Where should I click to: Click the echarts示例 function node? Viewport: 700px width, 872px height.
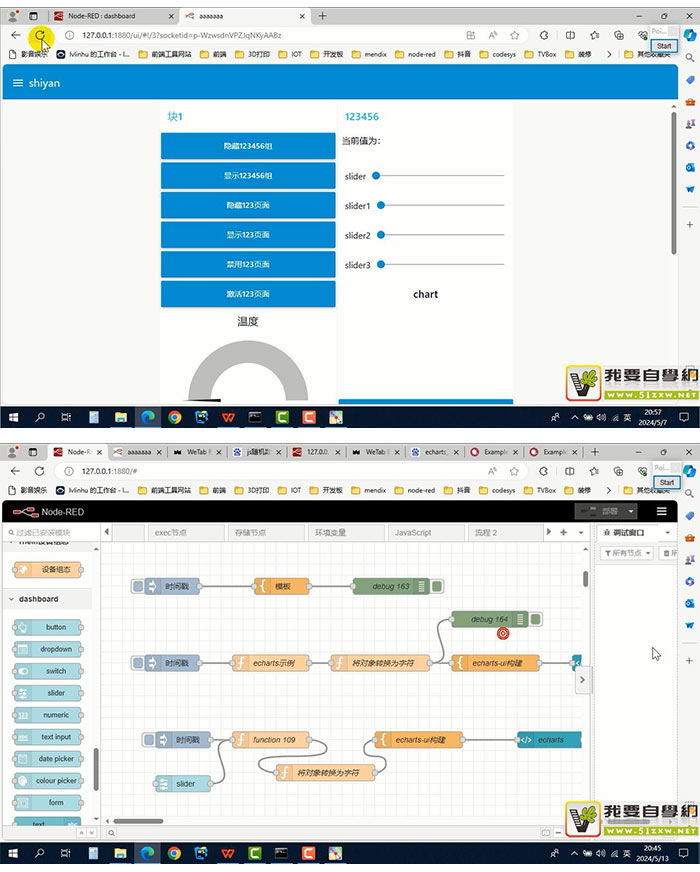click(271, 663)
